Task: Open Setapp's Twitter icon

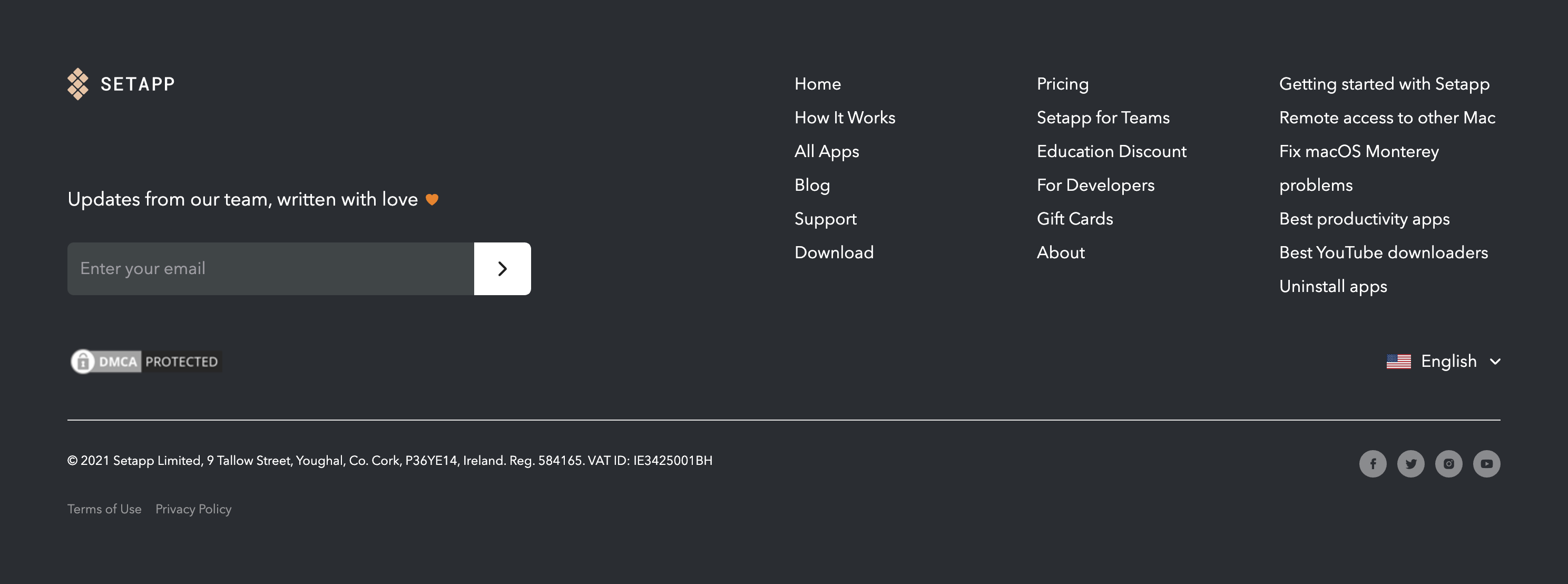Action: [x=1410, y=463]
